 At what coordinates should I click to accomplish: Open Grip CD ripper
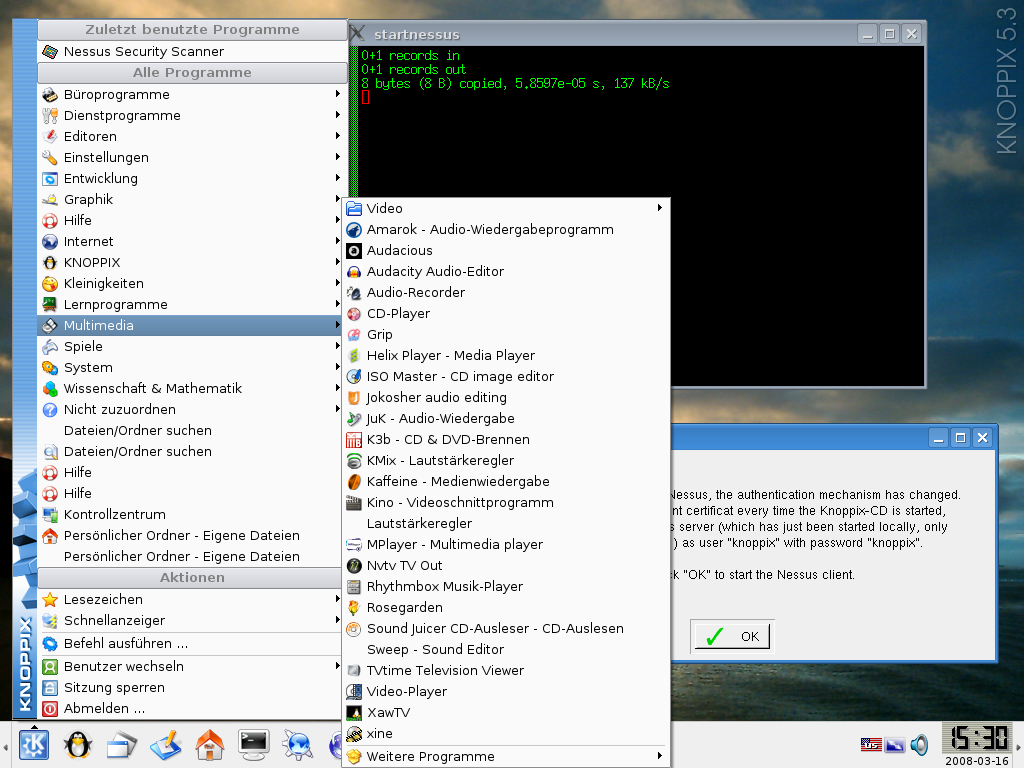pos(506,334)
